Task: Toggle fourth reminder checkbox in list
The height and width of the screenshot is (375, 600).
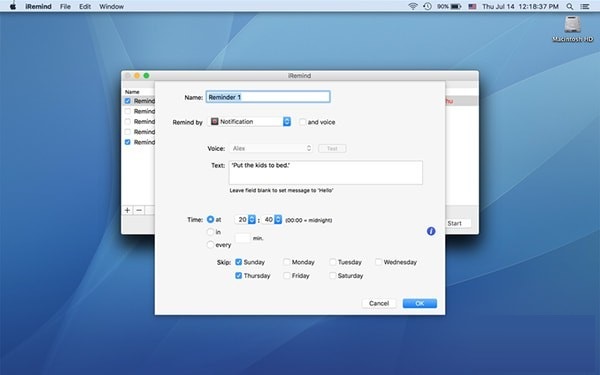Action: point(127,132)
